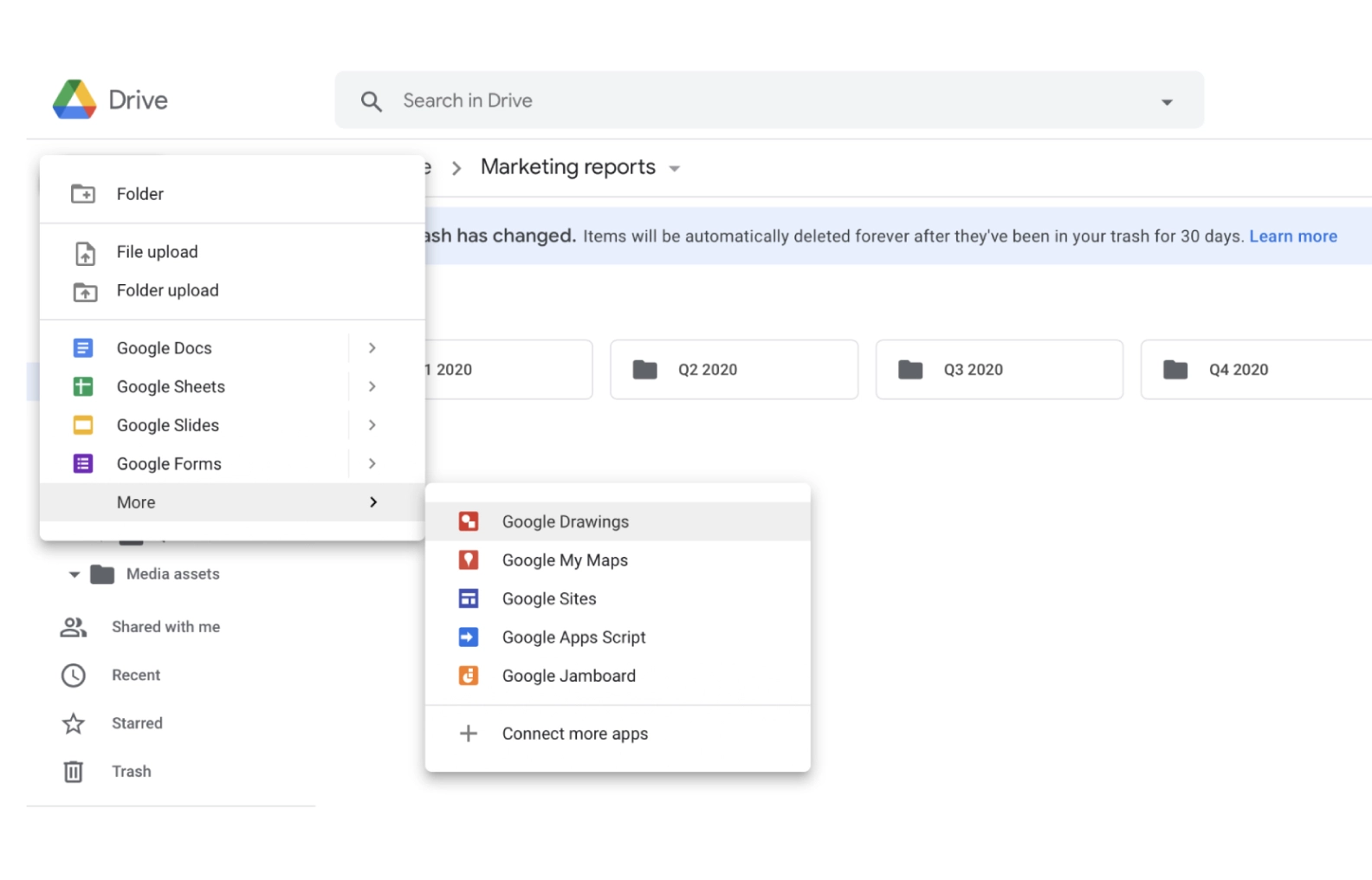Click the Google Slides icon

[83, 425]
